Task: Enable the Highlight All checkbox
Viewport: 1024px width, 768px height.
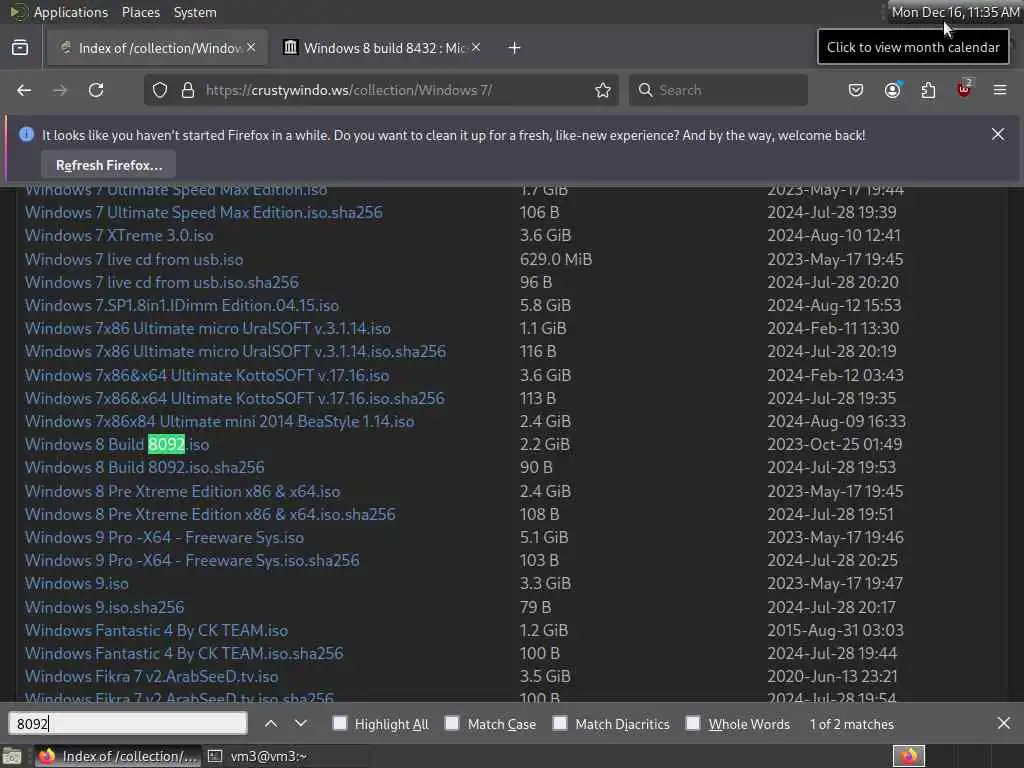Action: [340, 723]
